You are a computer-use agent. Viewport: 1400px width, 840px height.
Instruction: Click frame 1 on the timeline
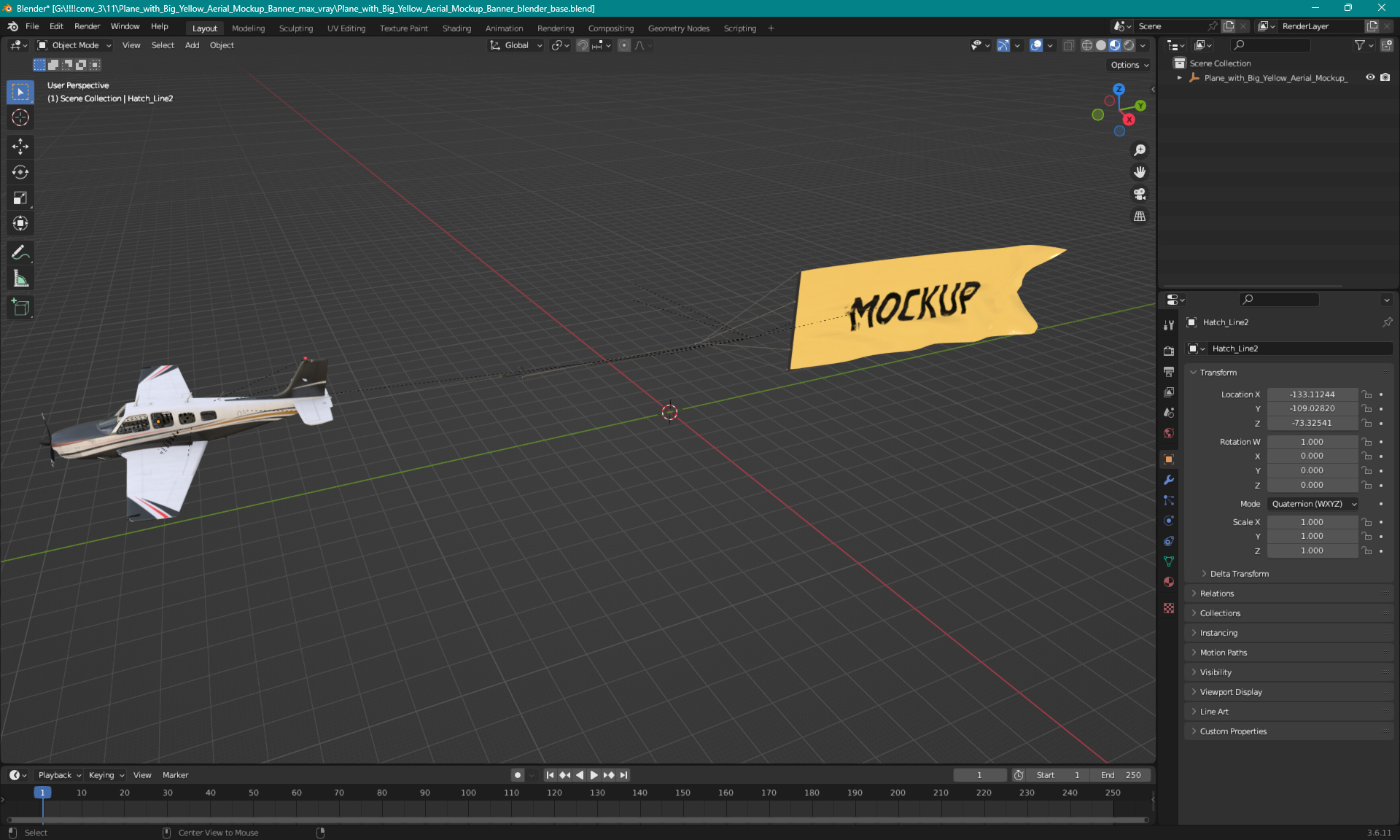click(x=41, y=792)
